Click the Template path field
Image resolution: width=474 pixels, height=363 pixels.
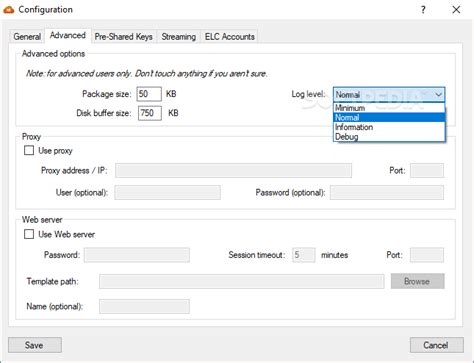click(x=242, y=281)
